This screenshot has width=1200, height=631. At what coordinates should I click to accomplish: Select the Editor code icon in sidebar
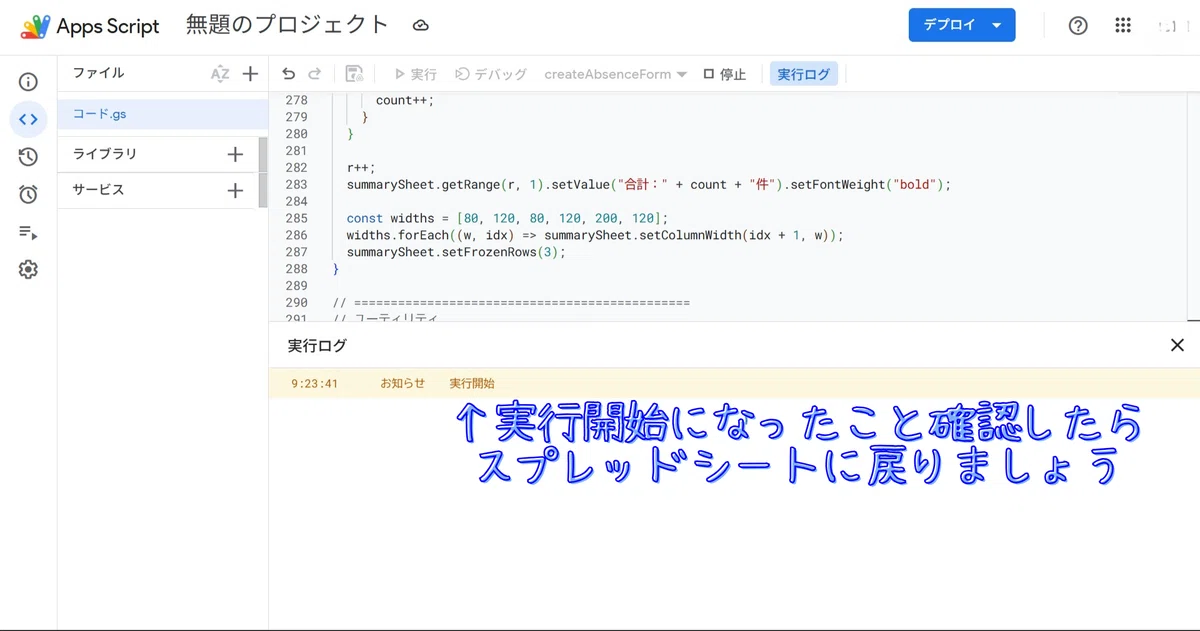pyautogui.click(x=28, y=120)
